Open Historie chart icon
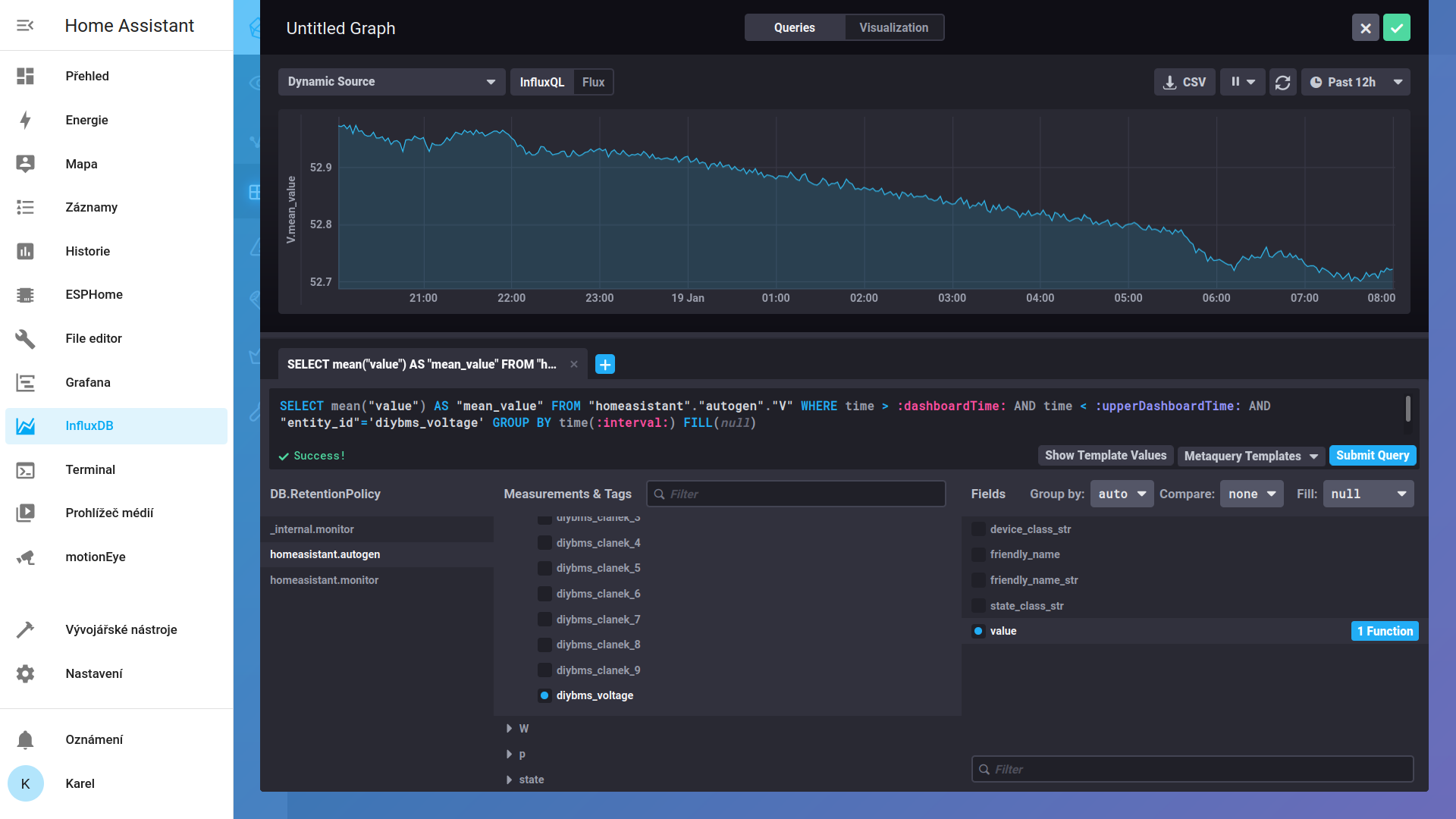Image resolution: width=1456 pixels, height=819 pixels. [25, 251]
